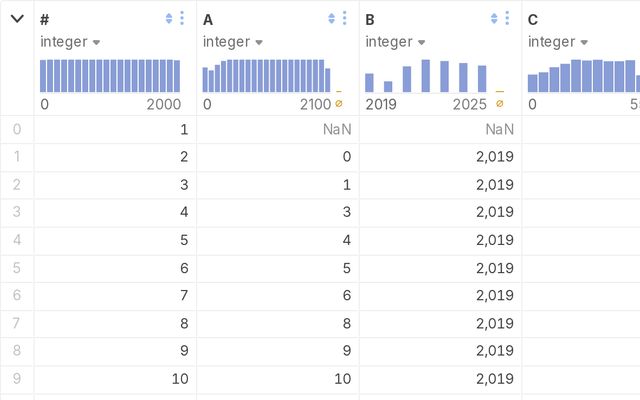Click the null-values icon under column A
The height and width of the screenshot is (400, 640).
click(x=339, y=104)
